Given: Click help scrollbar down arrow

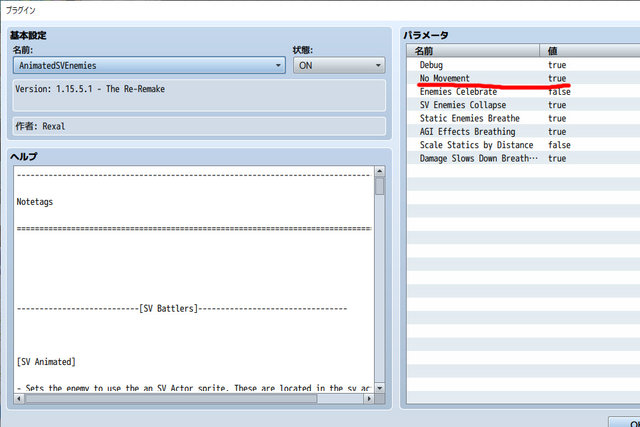Looking at the screenshot, I should tap(380, 388).
